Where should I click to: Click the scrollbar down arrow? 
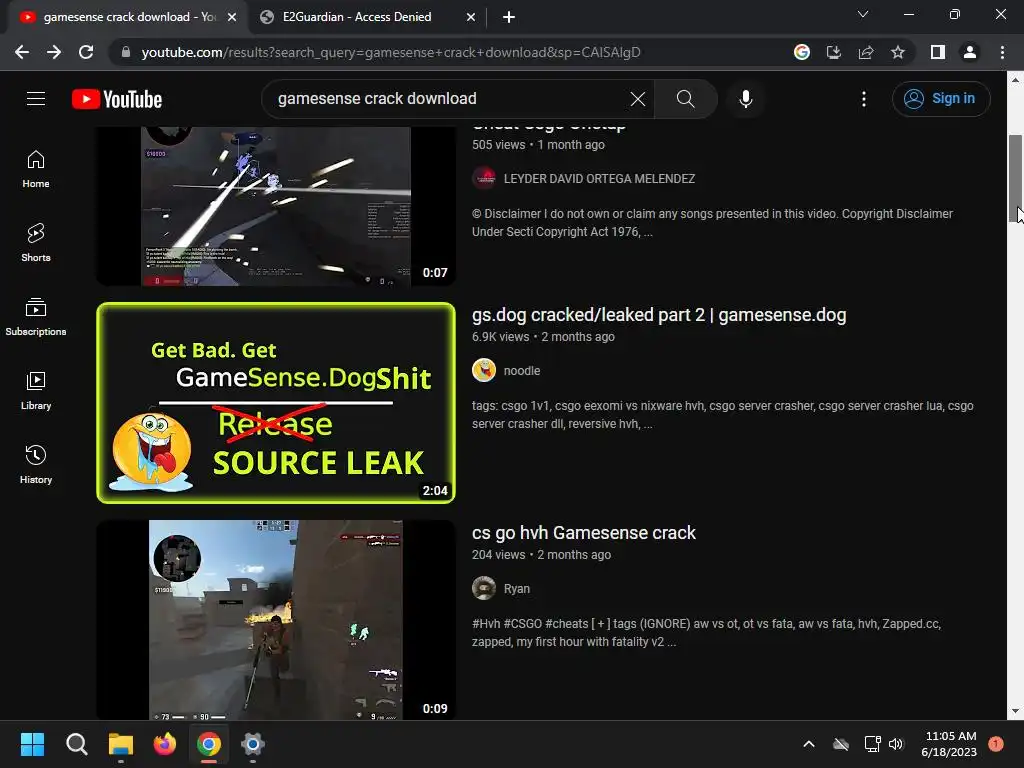pyautogui.click(x=1015, y=711)
